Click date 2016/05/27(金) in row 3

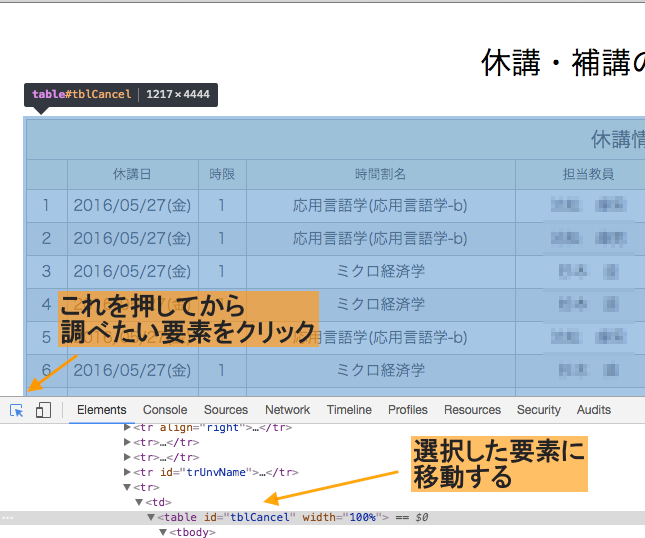(132, 271)
